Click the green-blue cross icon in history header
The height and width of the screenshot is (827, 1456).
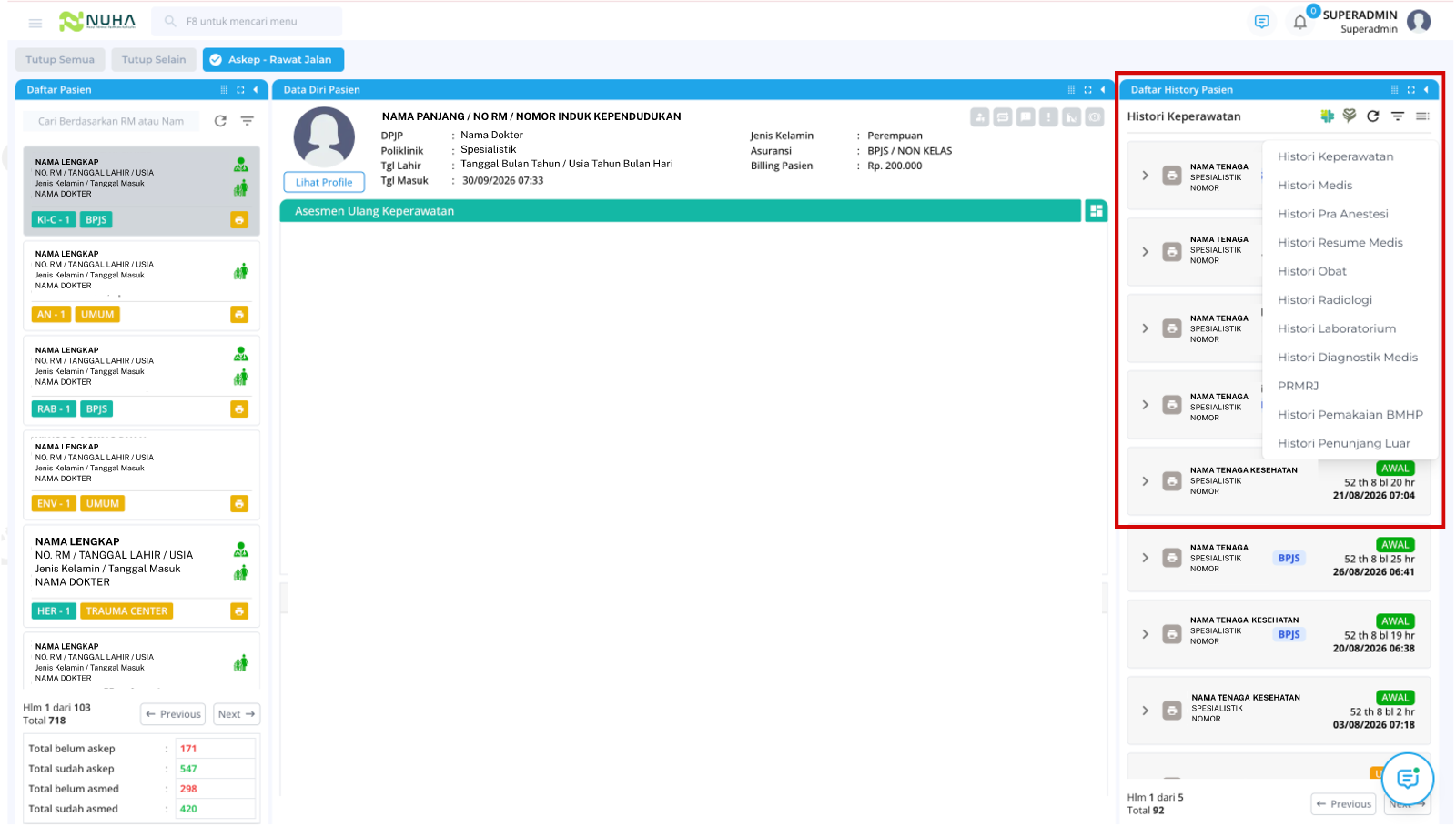point(1327,116)
